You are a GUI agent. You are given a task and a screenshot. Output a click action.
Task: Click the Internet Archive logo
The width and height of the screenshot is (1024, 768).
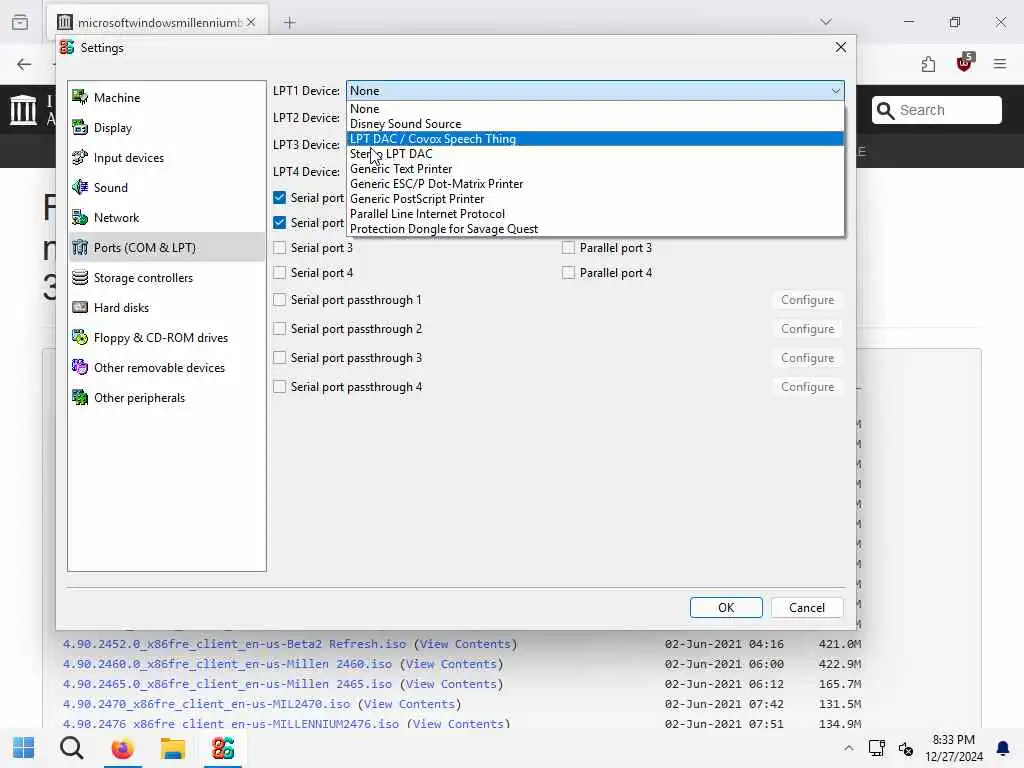(24, 110)
